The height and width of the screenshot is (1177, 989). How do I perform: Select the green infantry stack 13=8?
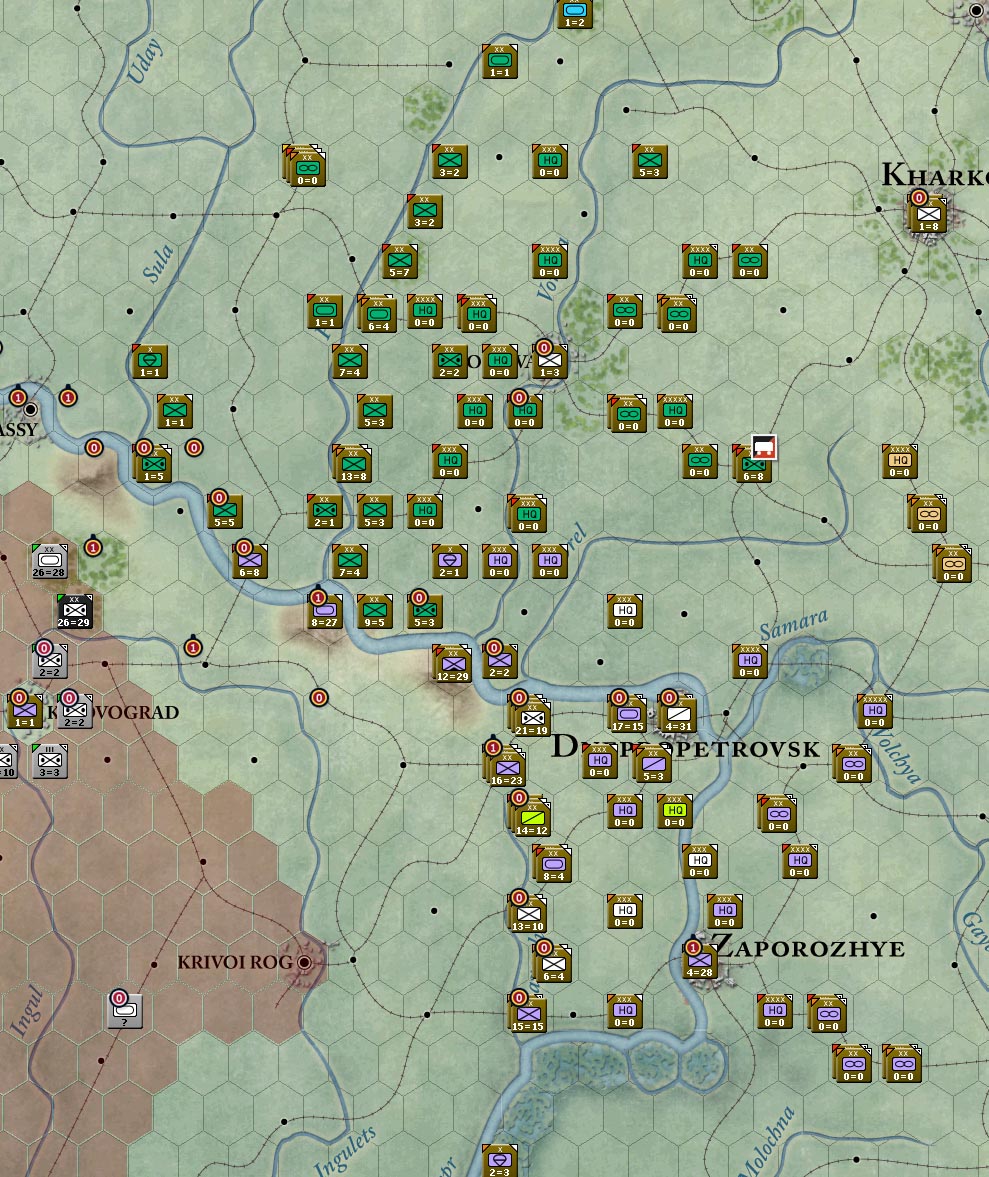pos(353,464)
